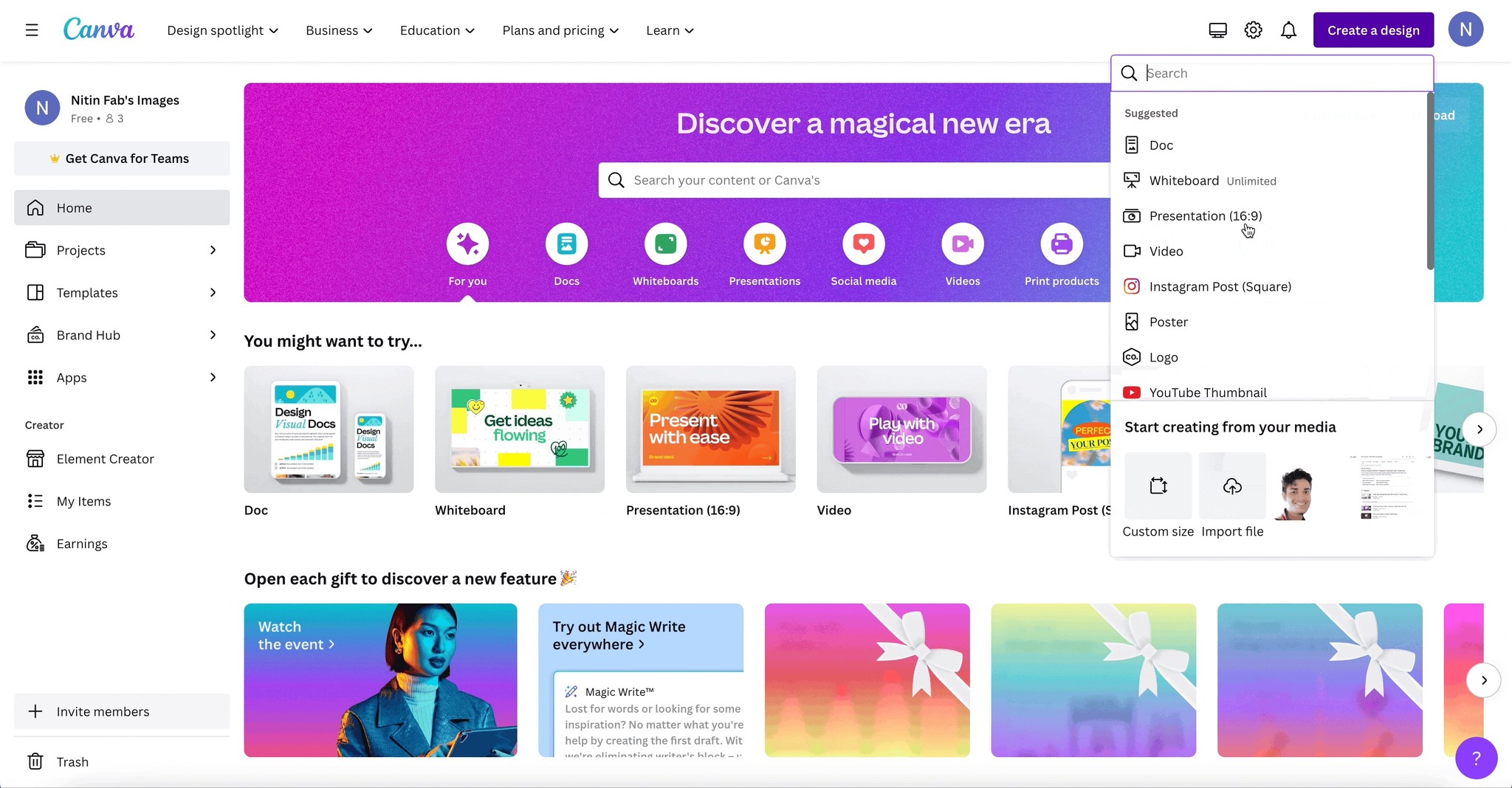Click the notifications bell icon

click(1288, 30)
